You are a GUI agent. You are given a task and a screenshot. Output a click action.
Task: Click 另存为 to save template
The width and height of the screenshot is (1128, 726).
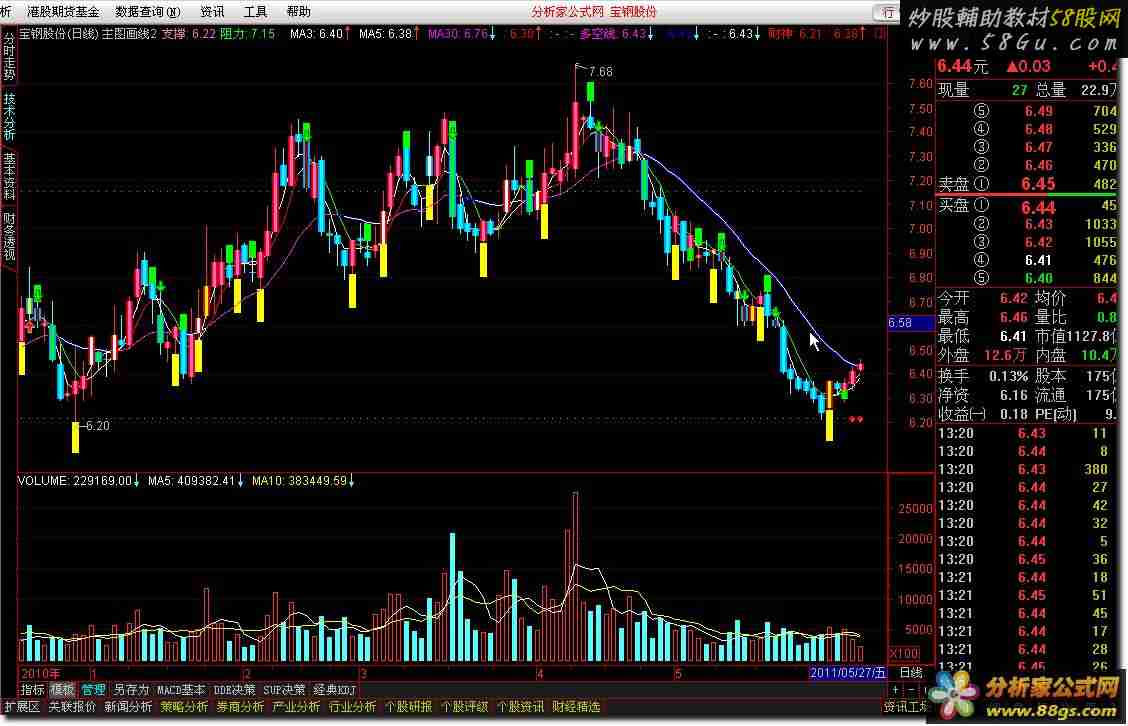130,689
